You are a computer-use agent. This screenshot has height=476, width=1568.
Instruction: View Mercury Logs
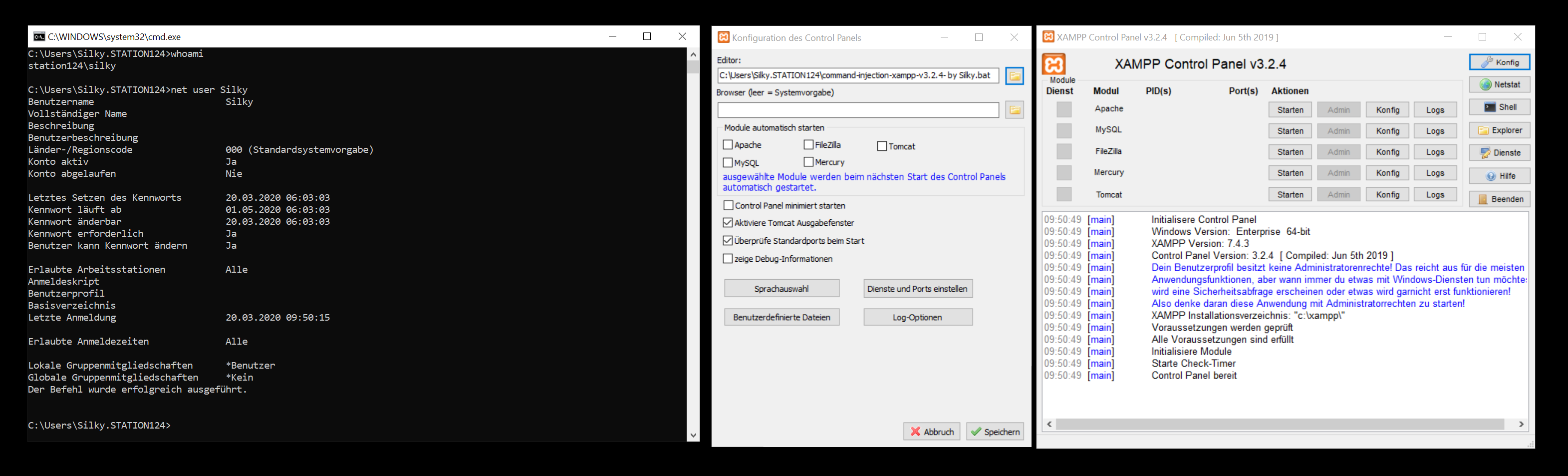coord(1435,173)
